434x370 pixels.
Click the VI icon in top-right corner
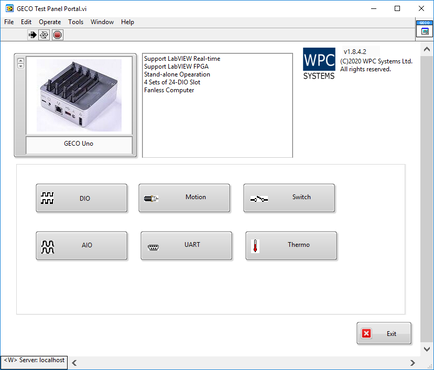coord(425,29)
